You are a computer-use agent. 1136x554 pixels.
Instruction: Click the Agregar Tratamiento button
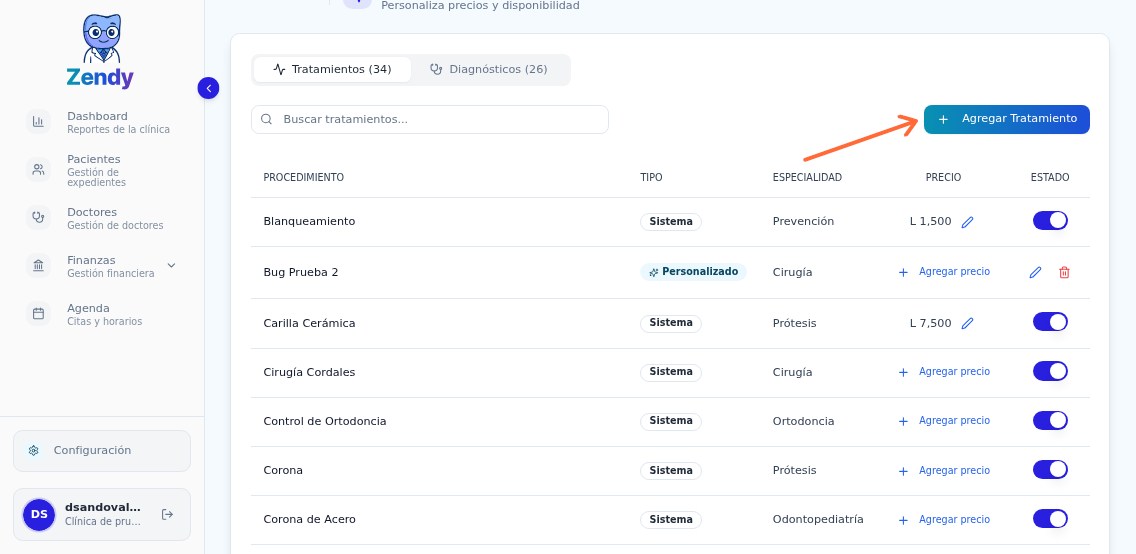pos(1006,119)
